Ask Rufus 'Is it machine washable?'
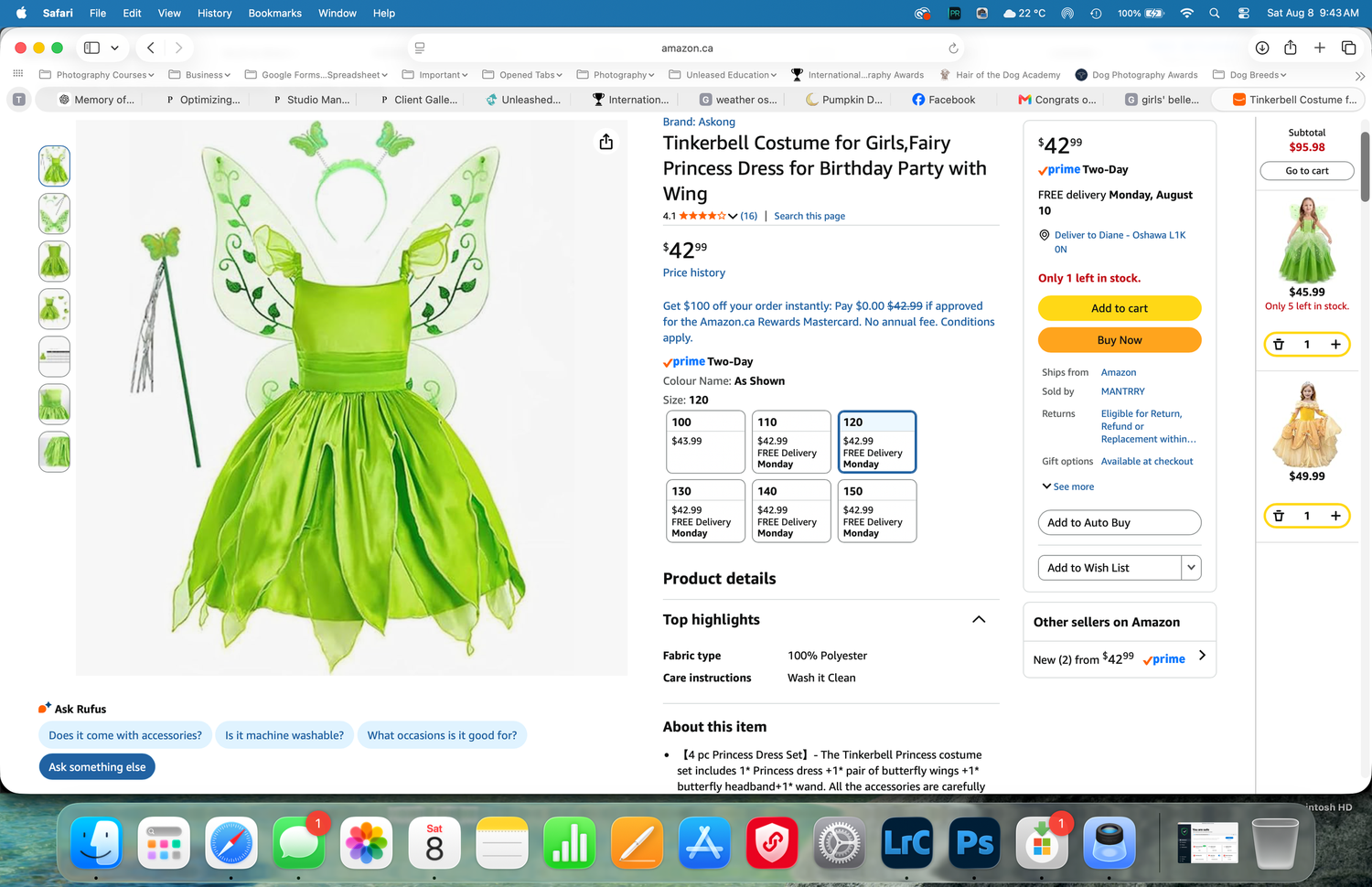Image resolution: width=1372 pixels, height=887 pixels. 284,735
